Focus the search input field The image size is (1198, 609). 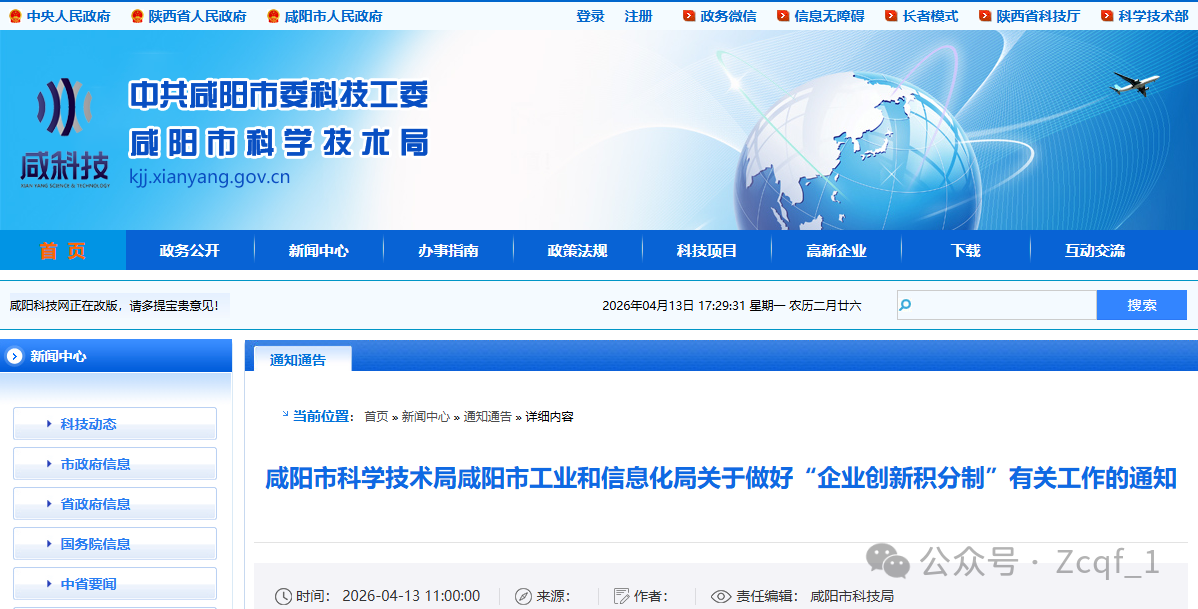pyautogui.click(x=1004, y=305)
